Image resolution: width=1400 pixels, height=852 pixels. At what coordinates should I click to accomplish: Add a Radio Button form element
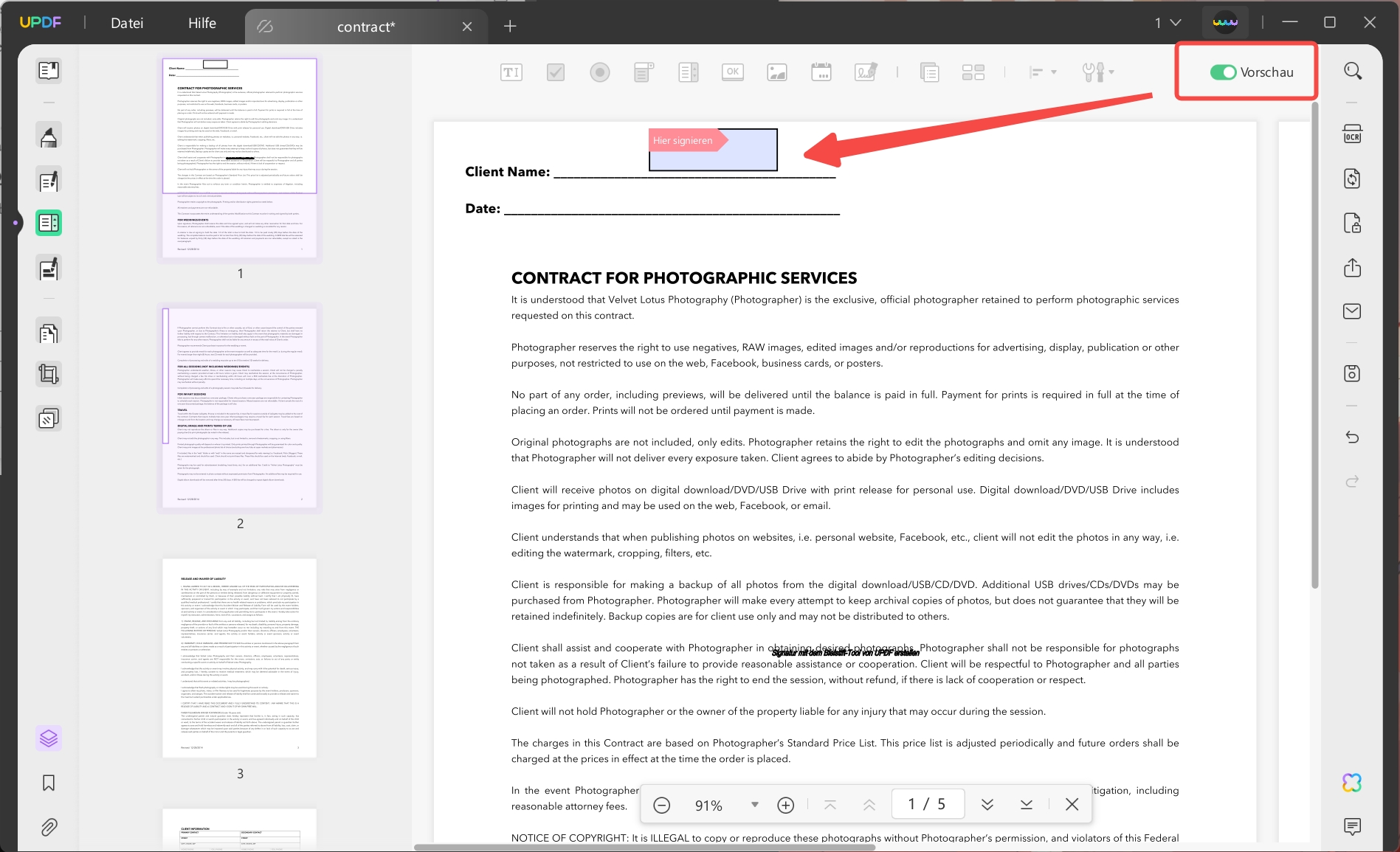(x=600, y=72)
